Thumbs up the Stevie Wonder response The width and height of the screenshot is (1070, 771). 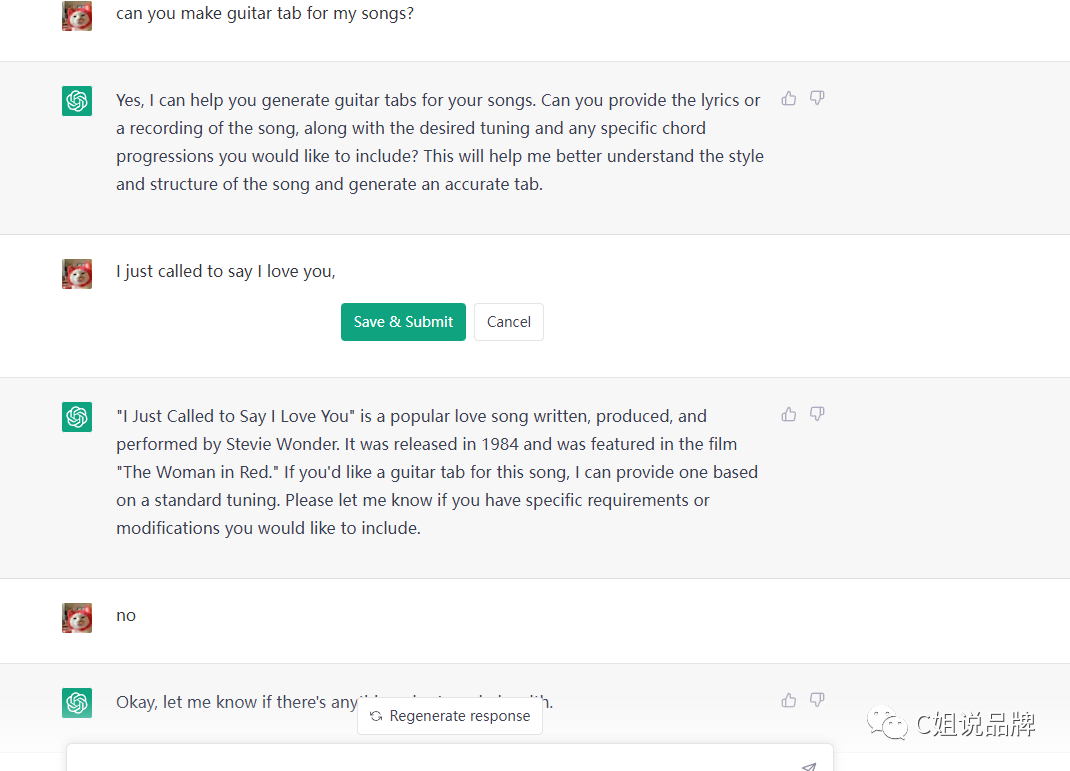pyautogui.click(x=789, y=414)
